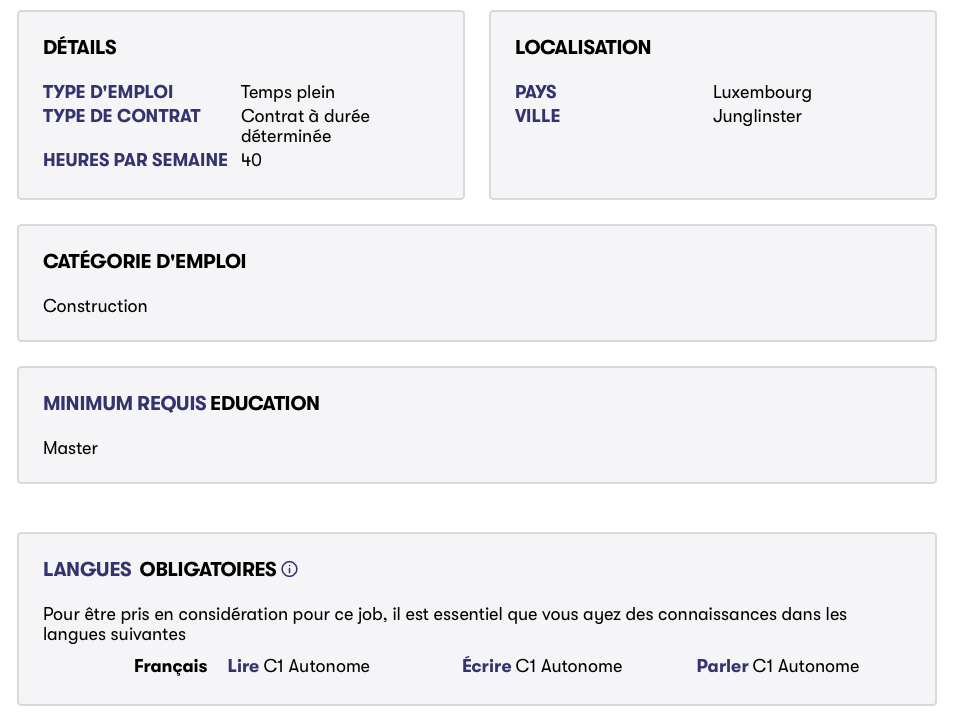Viewport: 976px width, 722px height.
Task: Click the MINIMUM REQUIS heading text
Action: [x=125, y=404]
